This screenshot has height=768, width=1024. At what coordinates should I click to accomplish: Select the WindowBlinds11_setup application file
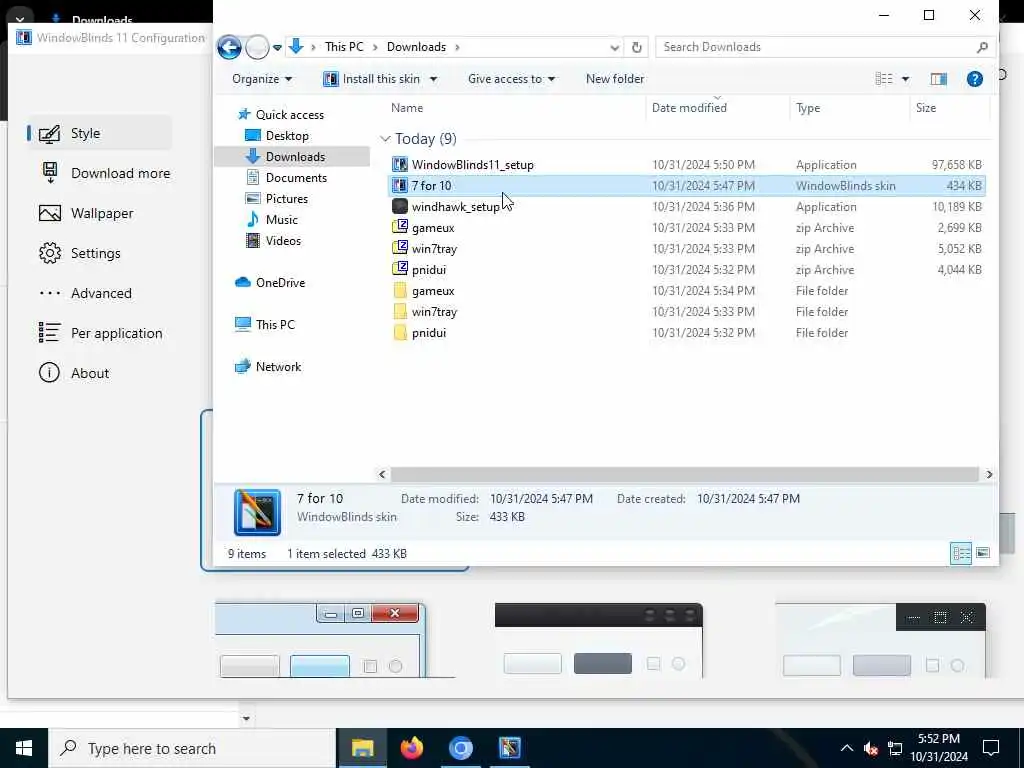[687, 165]
